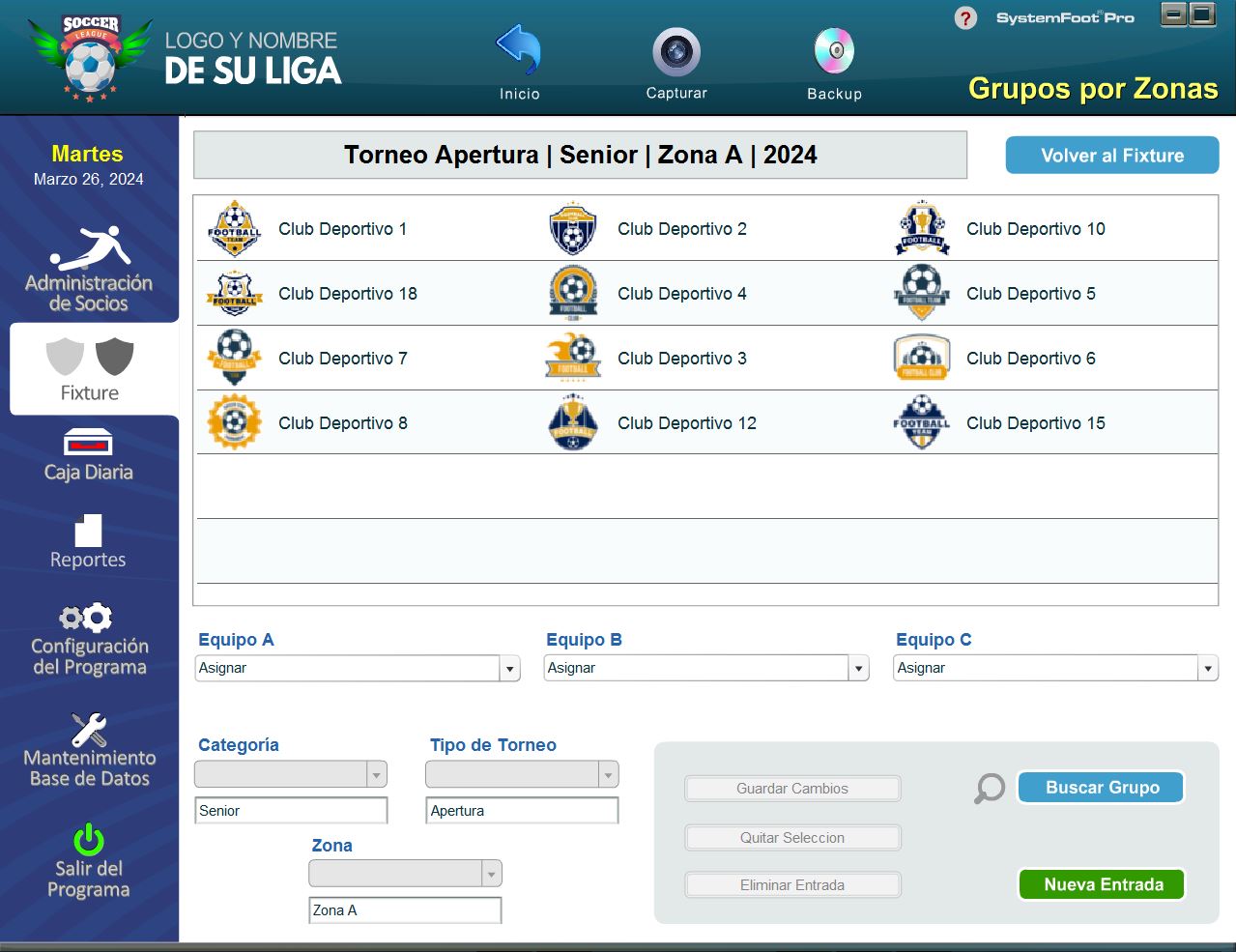Screen dimensions: 1236x952
Task: Click the Buscar Grupo button
Action: coord(1102,788)
